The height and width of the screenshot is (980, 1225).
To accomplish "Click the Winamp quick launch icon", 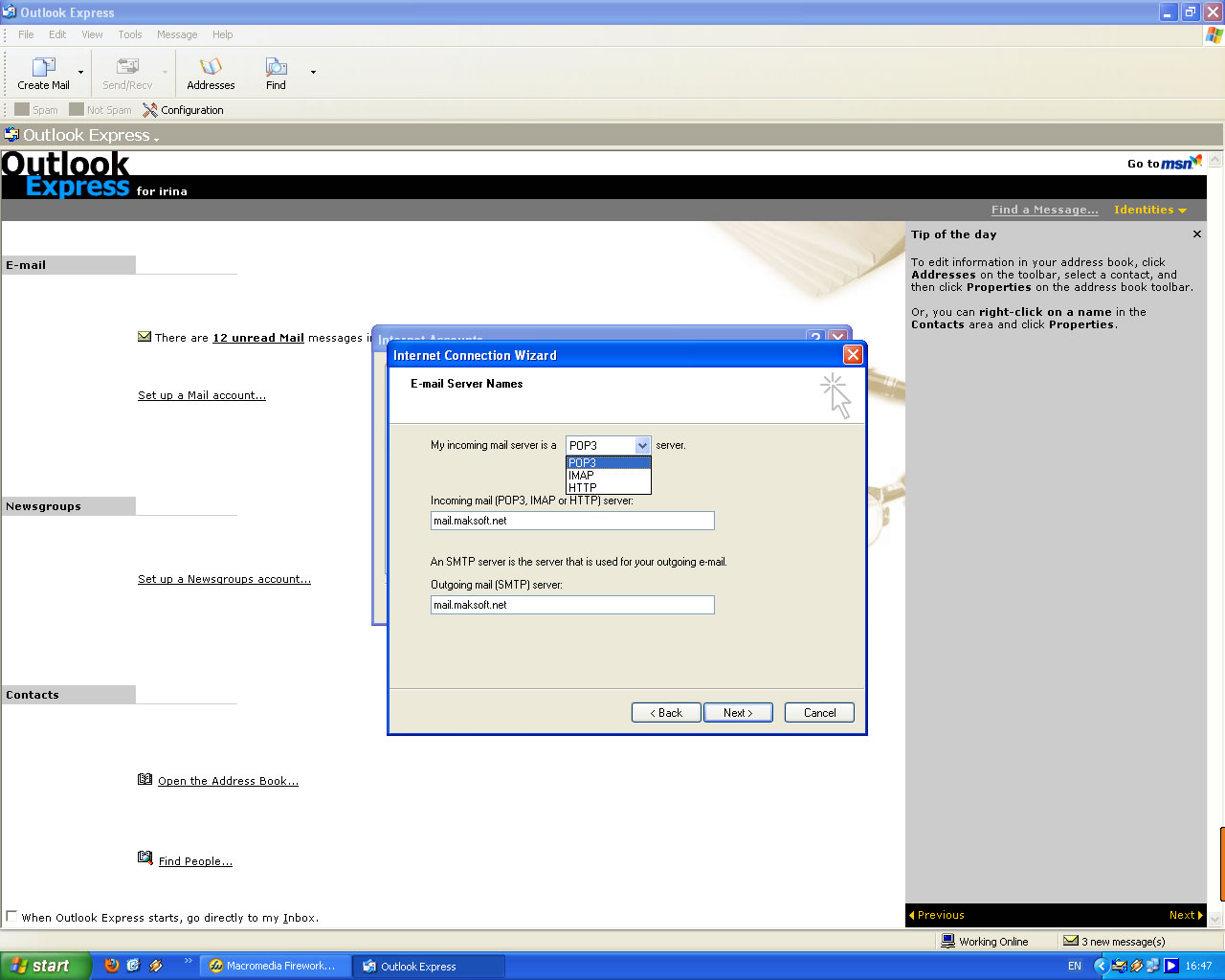I will tap(156, 966).
